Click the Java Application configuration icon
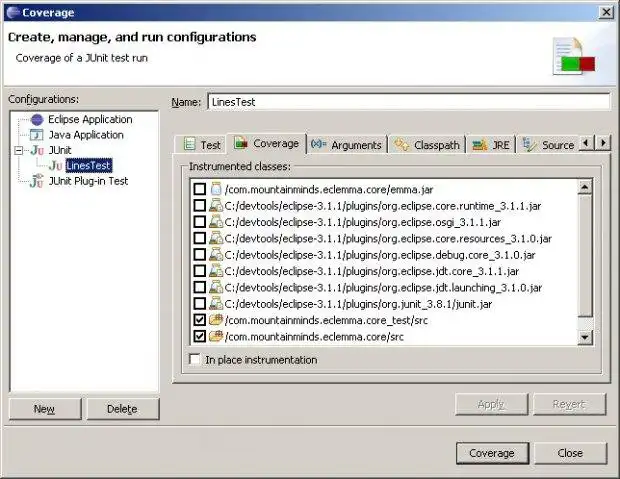The width and height of the screenshot is (620, 479). pos(37,135)
